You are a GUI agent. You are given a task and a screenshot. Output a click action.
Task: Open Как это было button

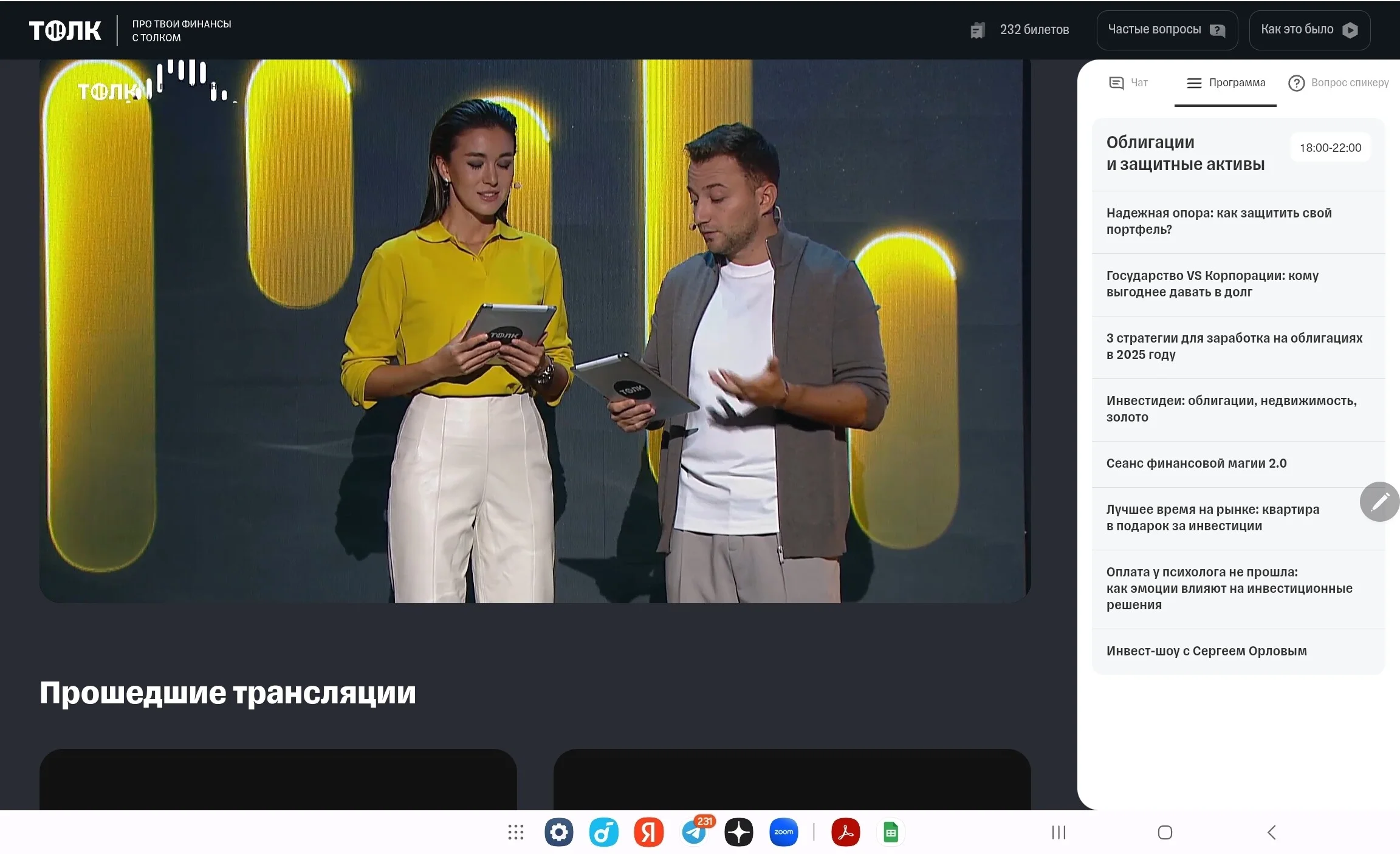[1309, 30]
